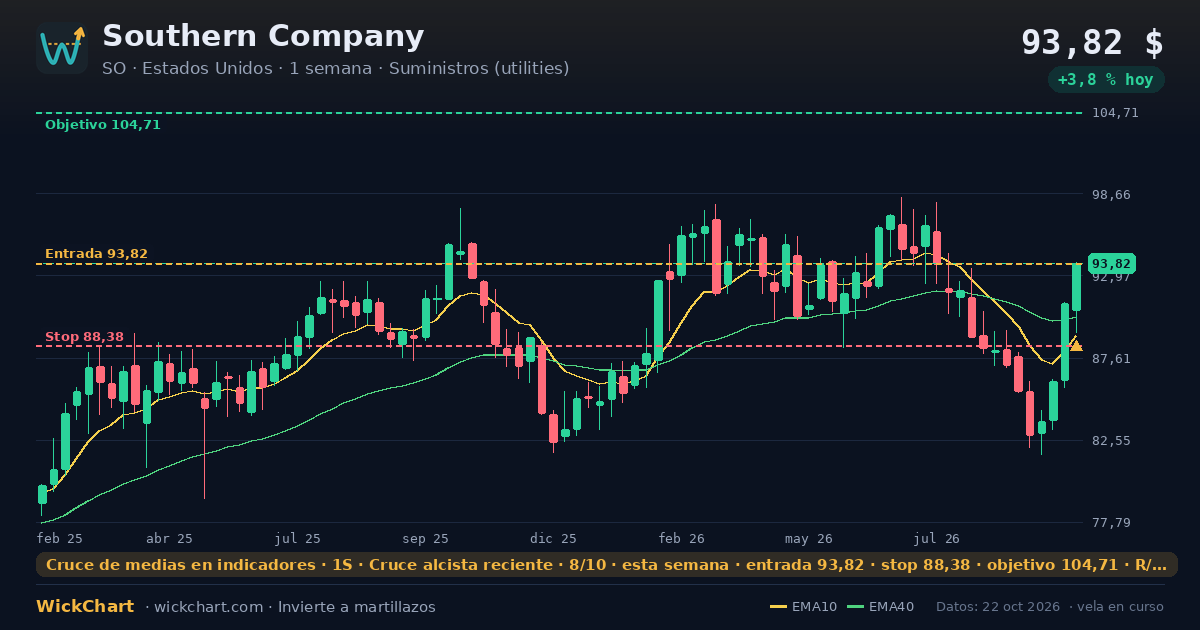Click the "feb 25" date axis label
Image resolution: width=1200 pixels, height=630 pixels.
pyautogui.click(x=60, y=538)
